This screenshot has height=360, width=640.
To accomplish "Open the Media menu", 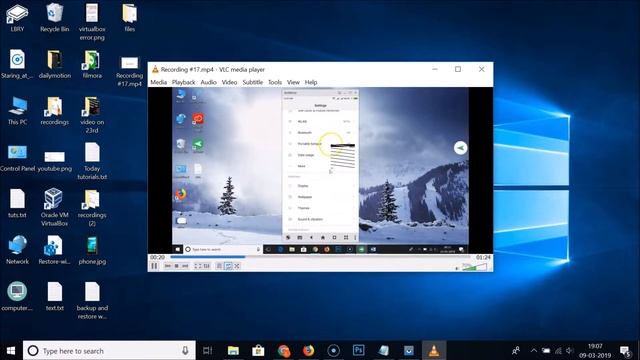I will [x=158, y=82].
